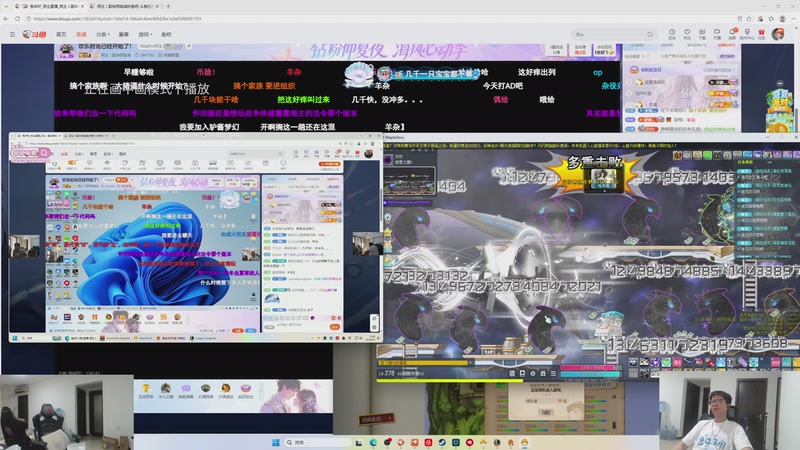Click the MapleStory cyan MP bar
The height and width of the screenshot is (450, 800).
(590, 373)
